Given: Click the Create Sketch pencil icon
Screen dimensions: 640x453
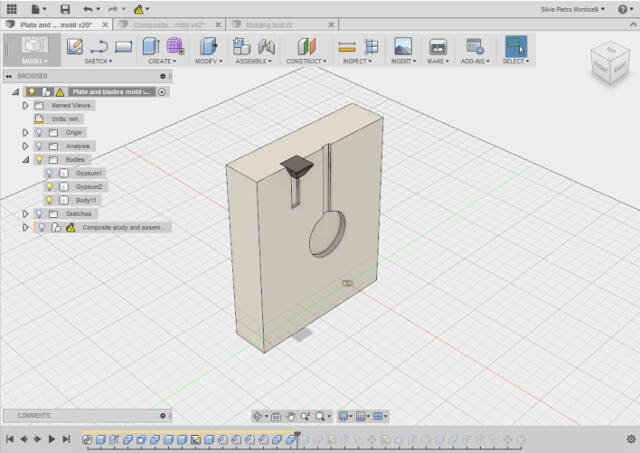Looking at the screenshot, I should click(75, 46).
